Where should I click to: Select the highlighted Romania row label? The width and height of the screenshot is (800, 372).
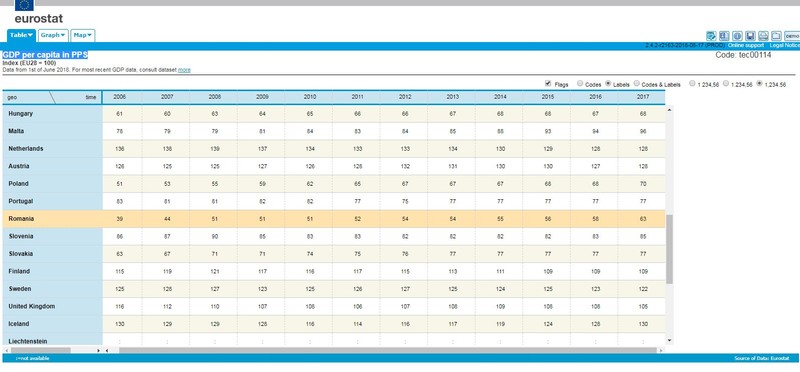click(21, 219)
